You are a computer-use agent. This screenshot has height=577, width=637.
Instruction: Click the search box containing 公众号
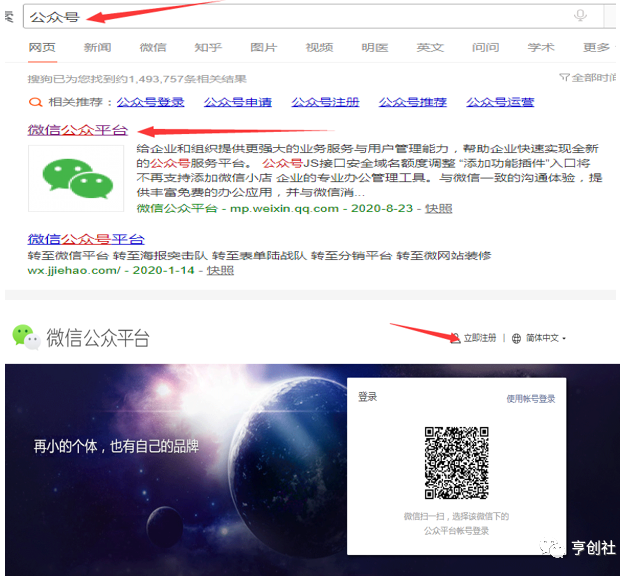point(313,16)
